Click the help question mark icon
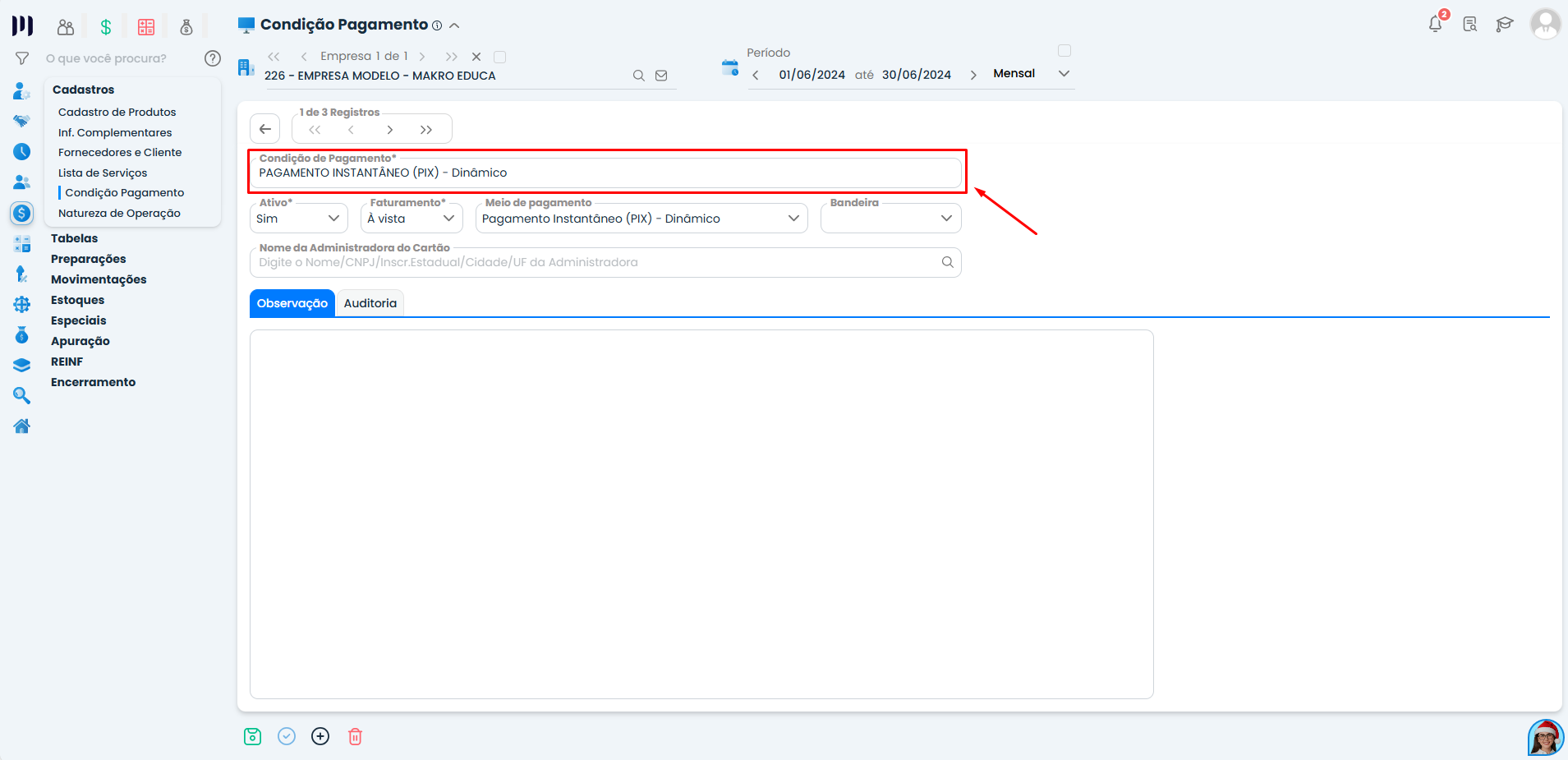 (x=213, y=58)
